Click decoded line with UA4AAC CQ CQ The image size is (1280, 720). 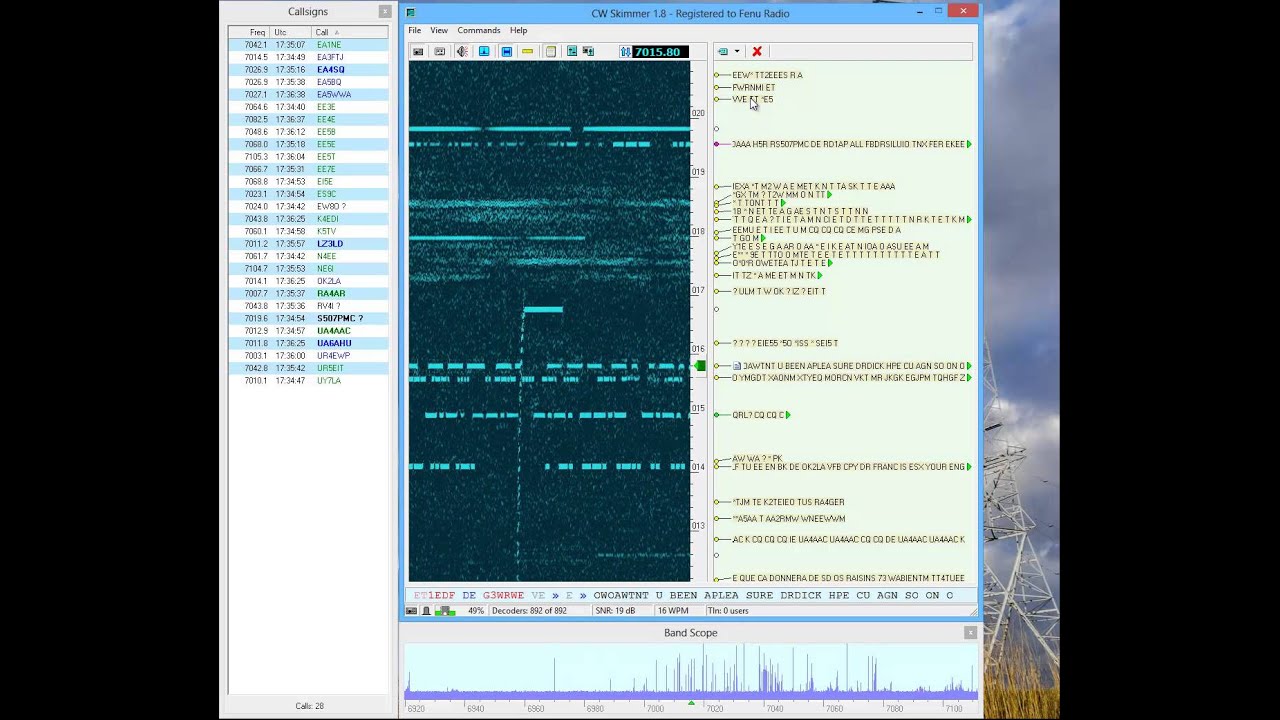point(848,540)
